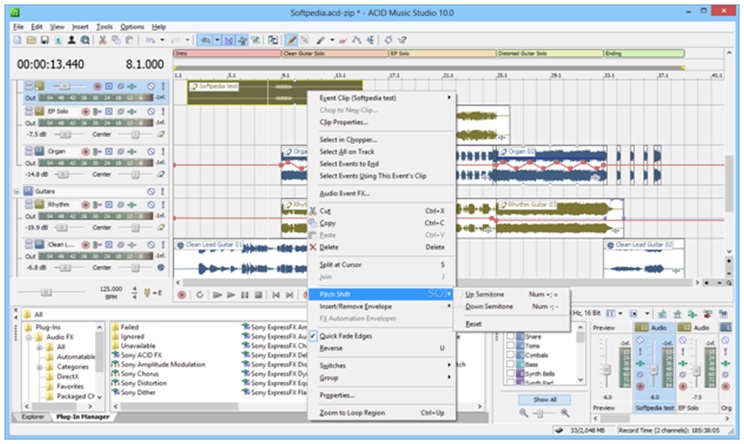Open Insert/Remove Envelope submenu
The image size is (744, 444).
(x=380, y=306)
